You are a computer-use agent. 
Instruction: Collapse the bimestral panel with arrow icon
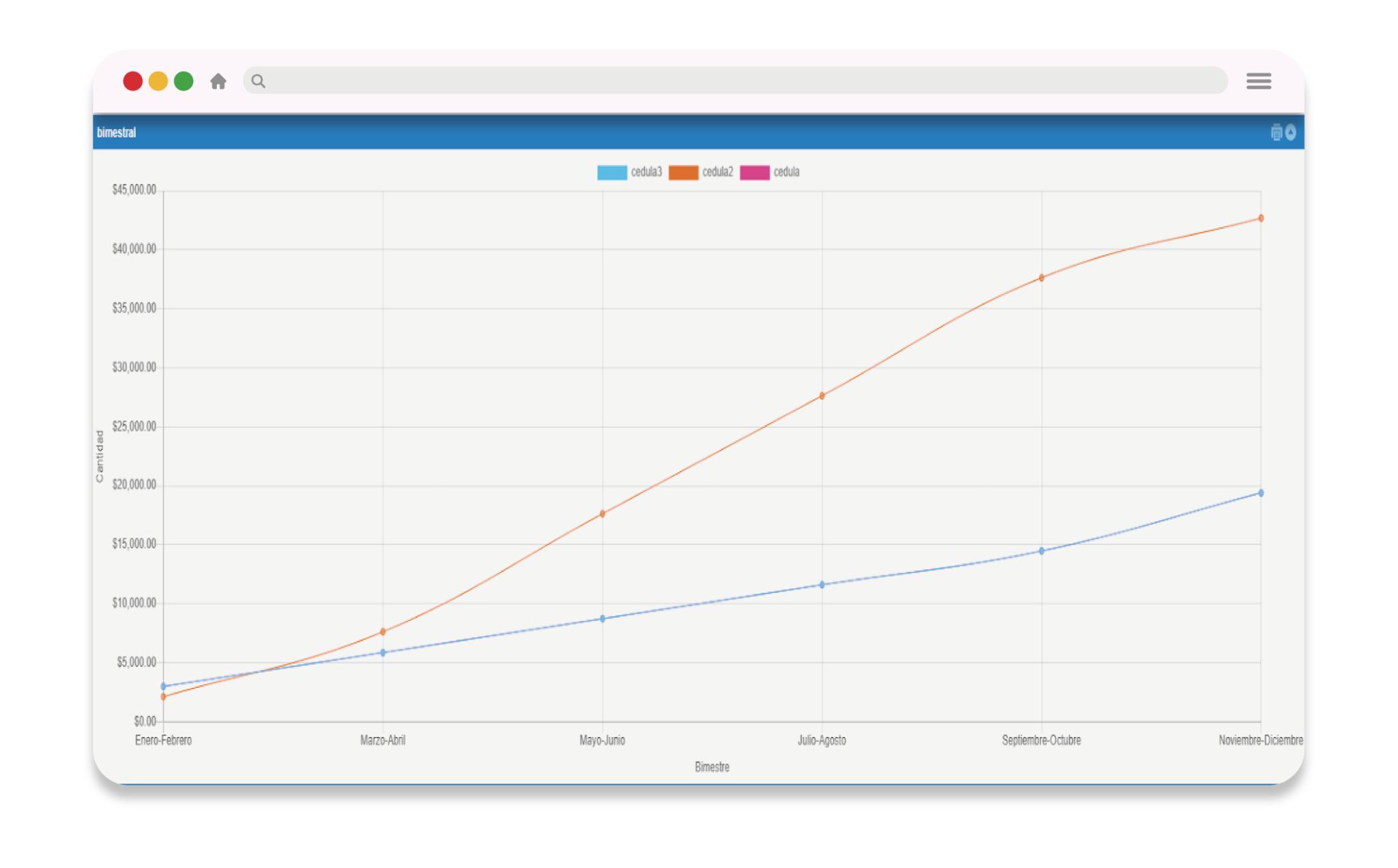1291,132
